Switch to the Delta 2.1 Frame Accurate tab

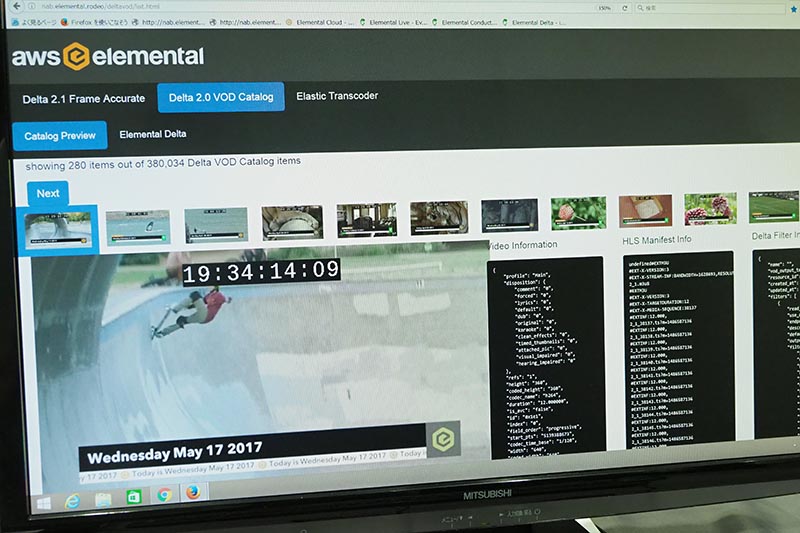click(x=84, y=99)
